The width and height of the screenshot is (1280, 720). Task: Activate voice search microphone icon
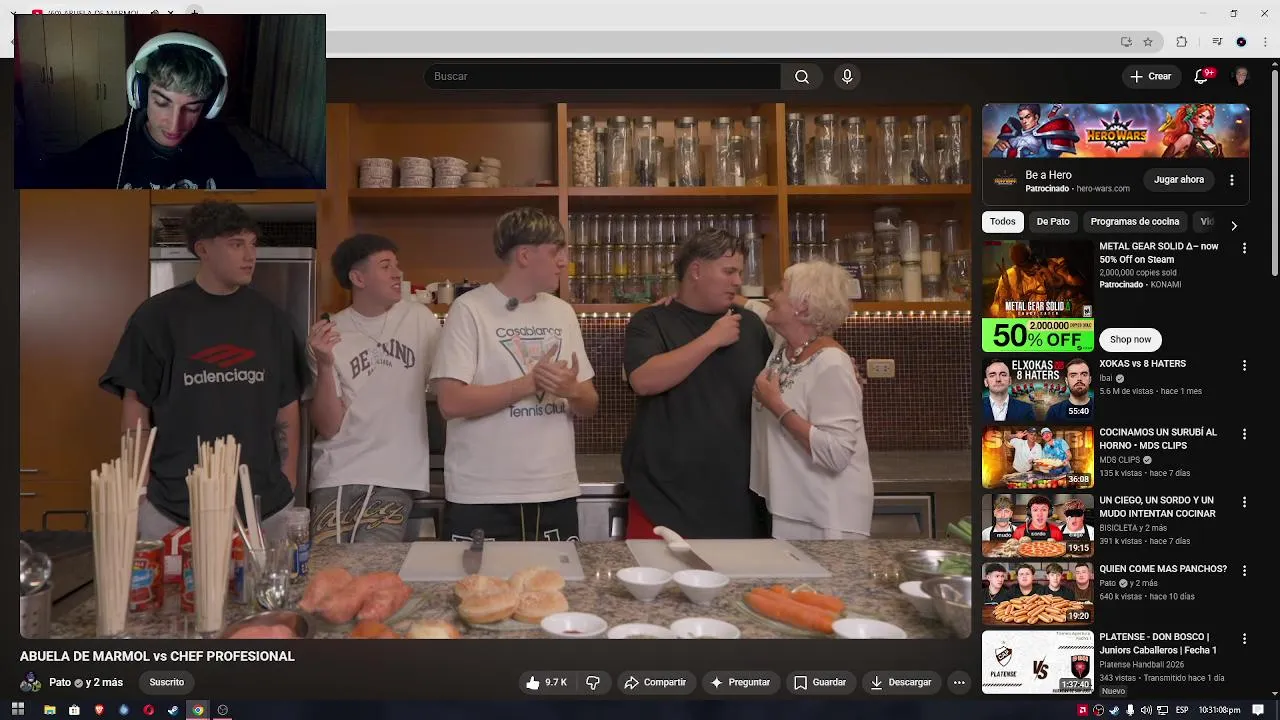847,77
